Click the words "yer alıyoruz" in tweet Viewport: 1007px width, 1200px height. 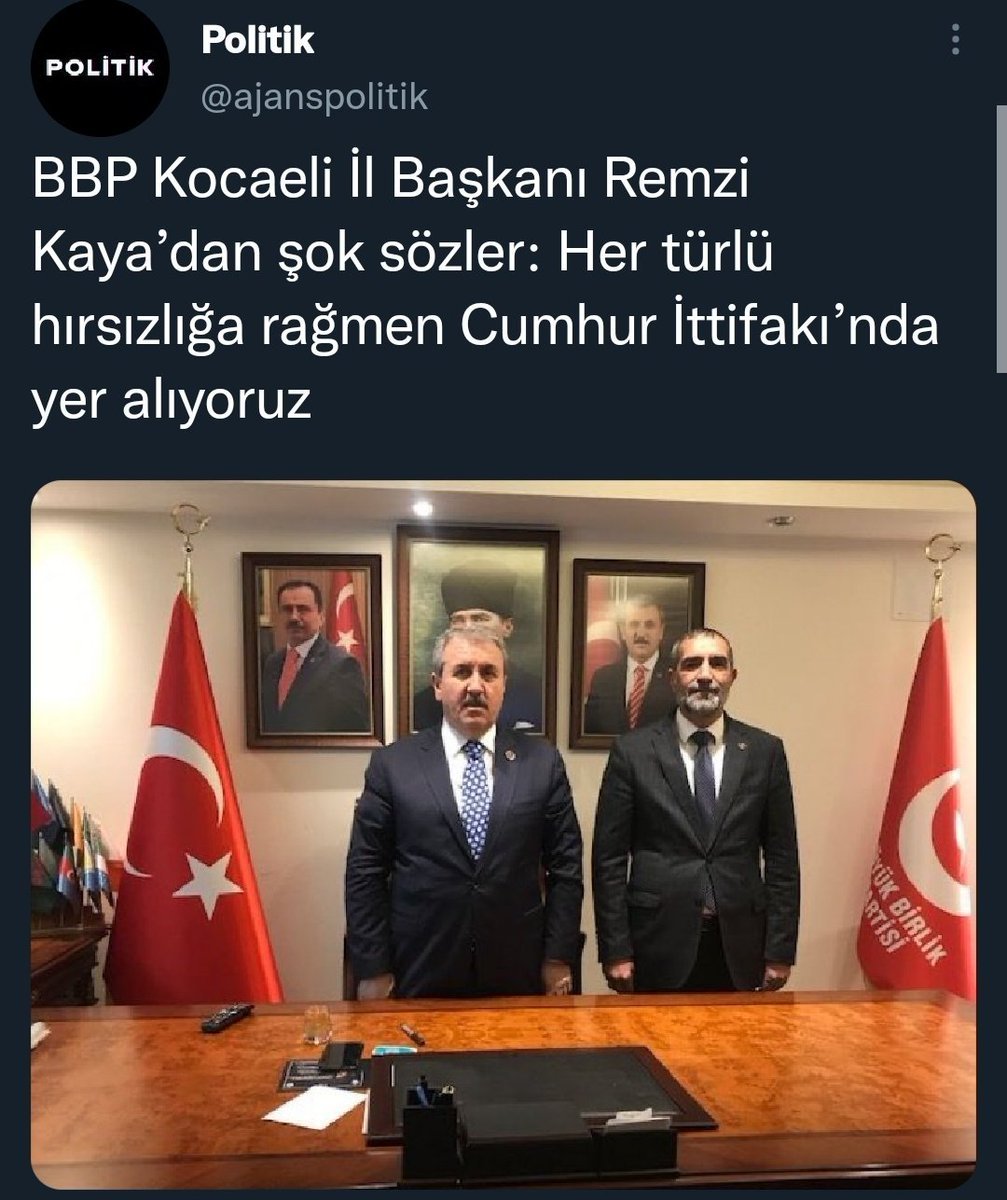[x=171, y=403]
